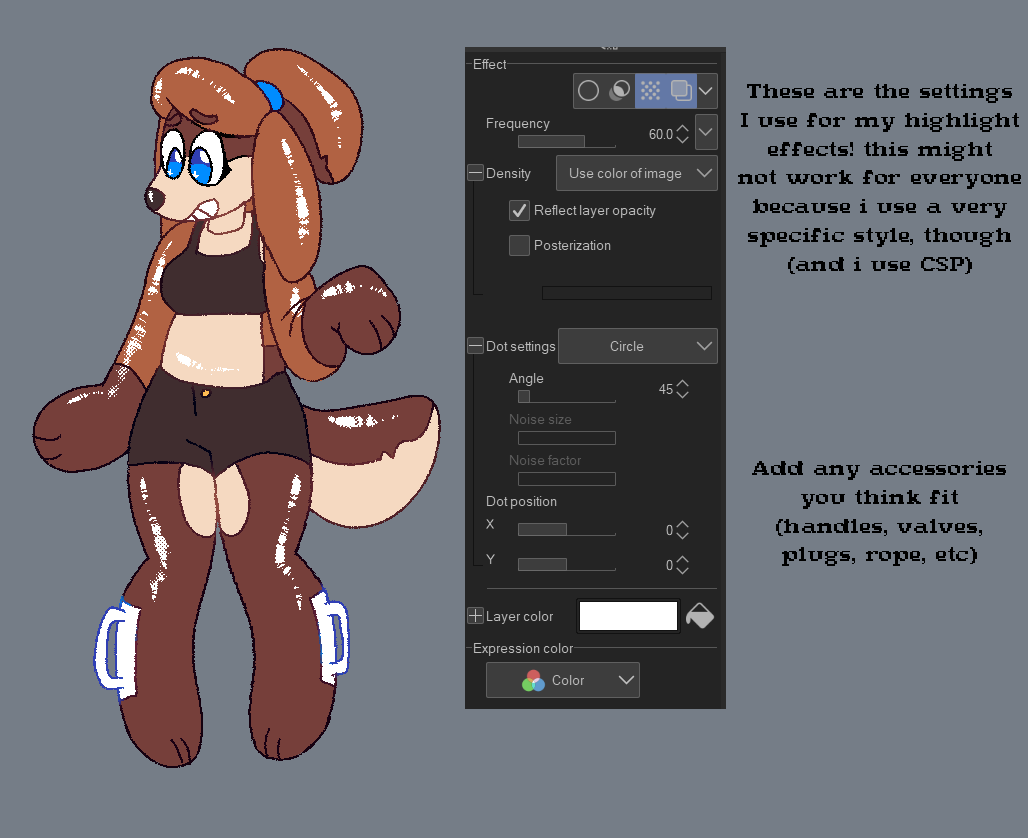Toggle the layer color effect icon

point(681,90)
